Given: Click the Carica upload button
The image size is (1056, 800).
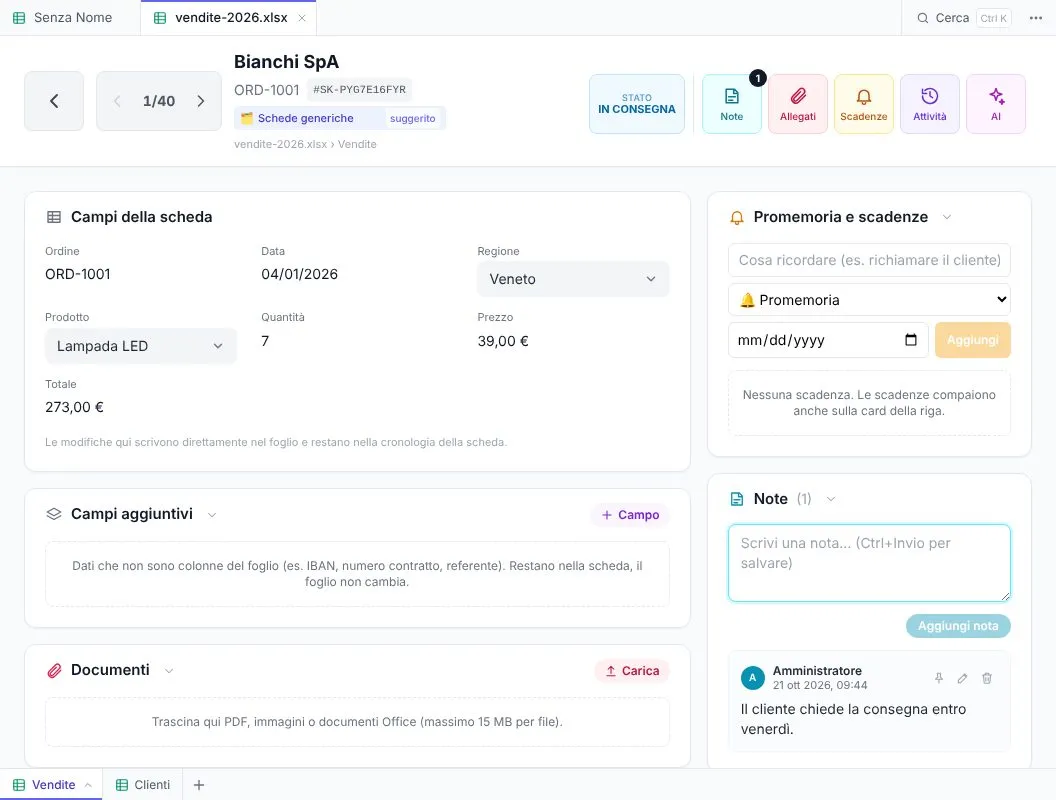Looking at the screenshot, I should tap(632, 671).
